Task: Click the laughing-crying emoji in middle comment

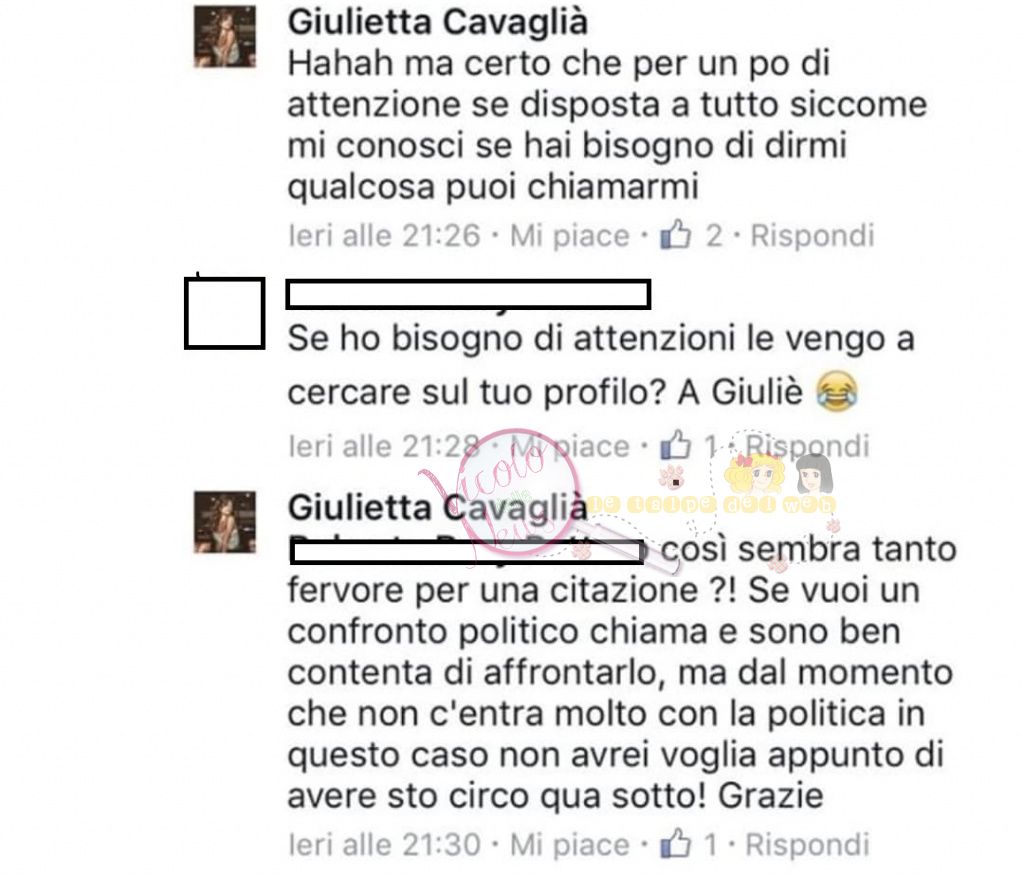Action: 837,390
